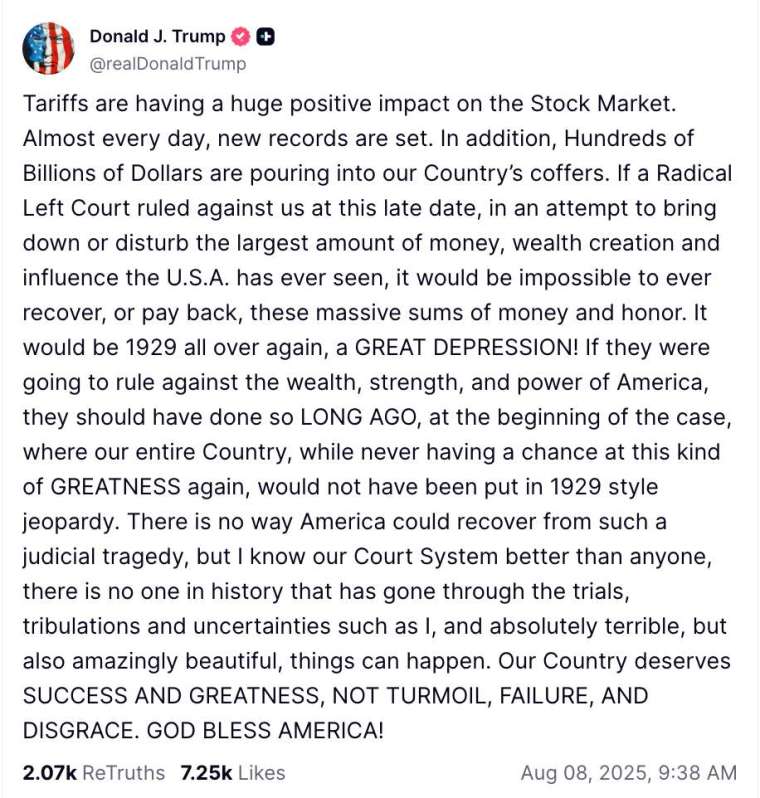The image size is (760, 798).
Task: Click the dark plus badge beside the name
Action: tap(265, 37)
